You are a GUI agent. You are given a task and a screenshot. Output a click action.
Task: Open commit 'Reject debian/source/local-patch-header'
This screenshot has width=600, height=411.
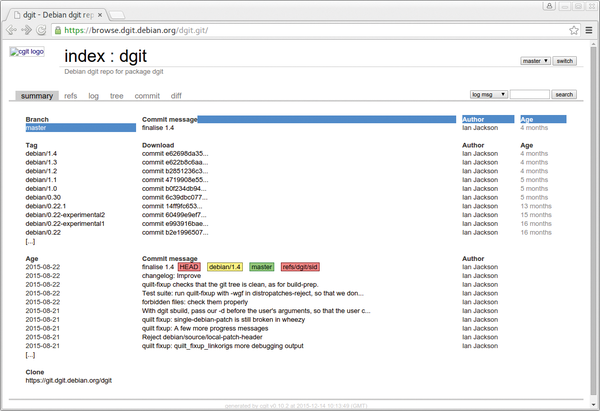[202, 338]
